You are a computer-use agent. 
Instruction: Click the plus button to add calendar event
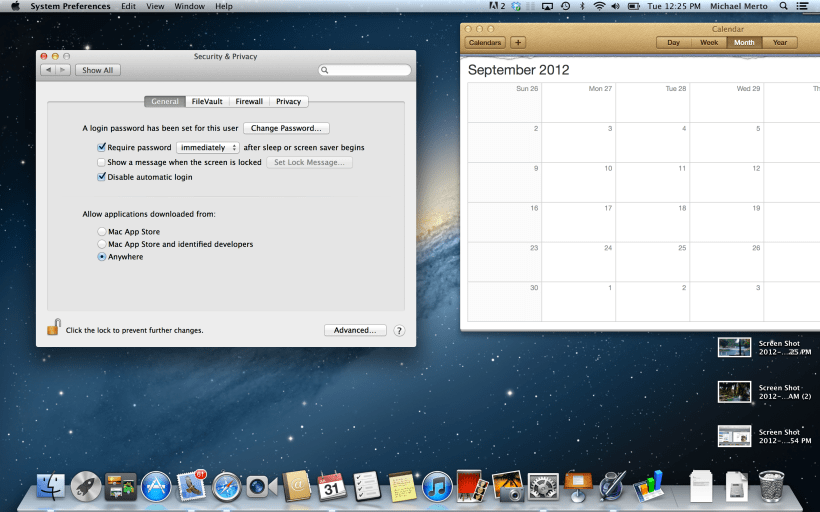[517, 42]
